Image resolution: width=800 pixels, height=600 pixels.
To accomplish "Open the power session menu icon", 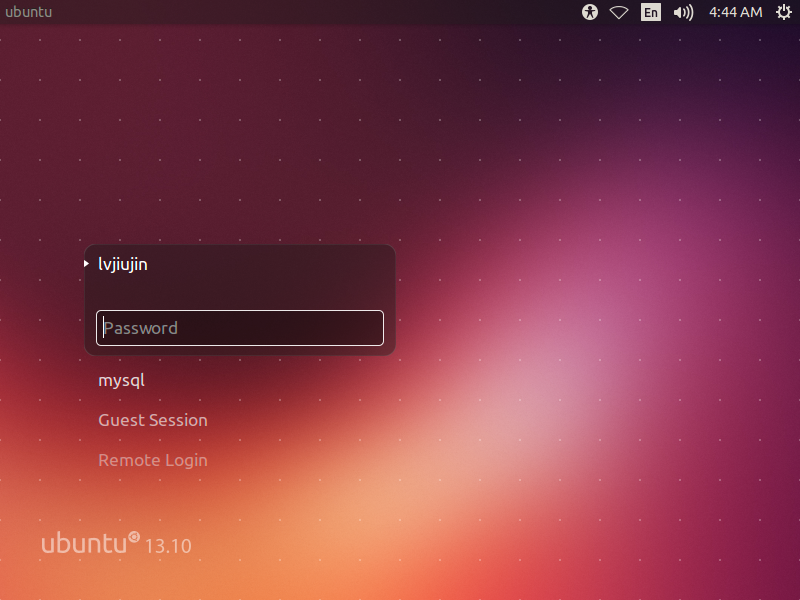I will (x=784, y=12).
